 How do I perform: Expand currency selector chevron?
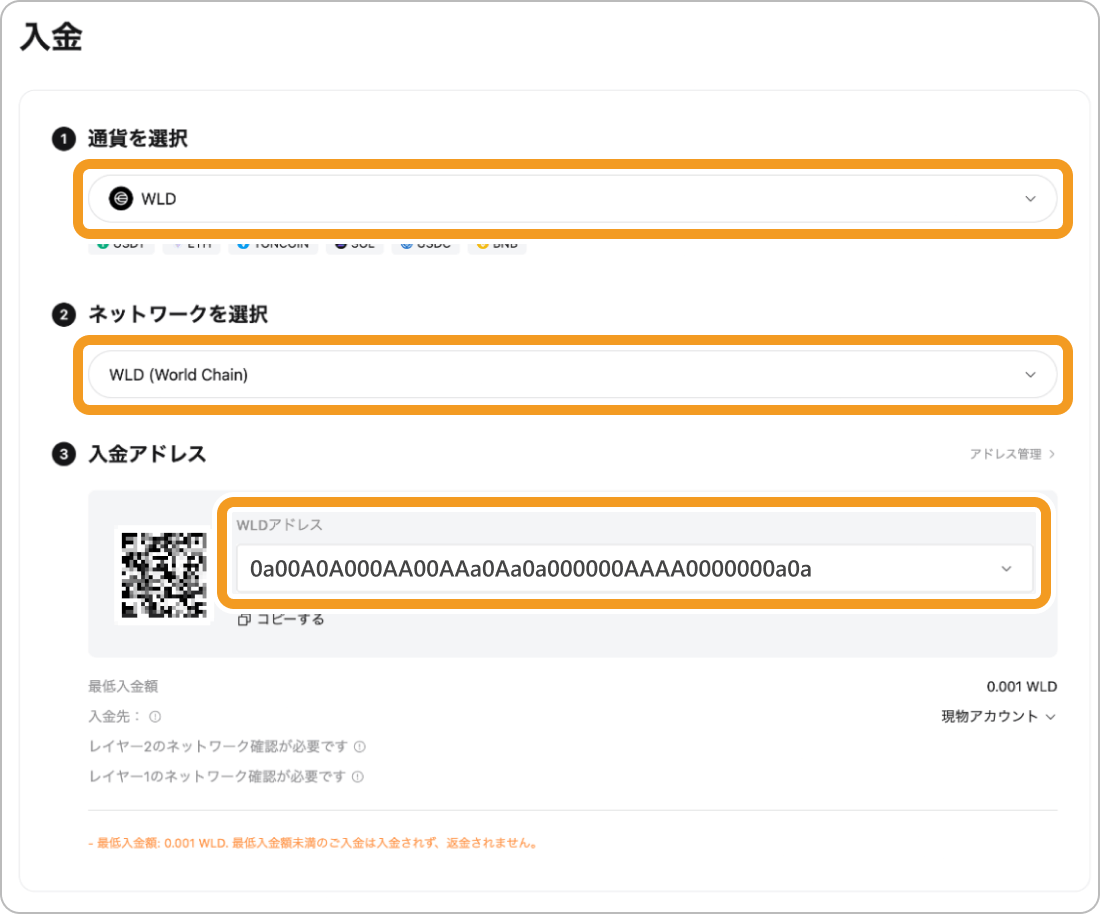(1030, 199)
